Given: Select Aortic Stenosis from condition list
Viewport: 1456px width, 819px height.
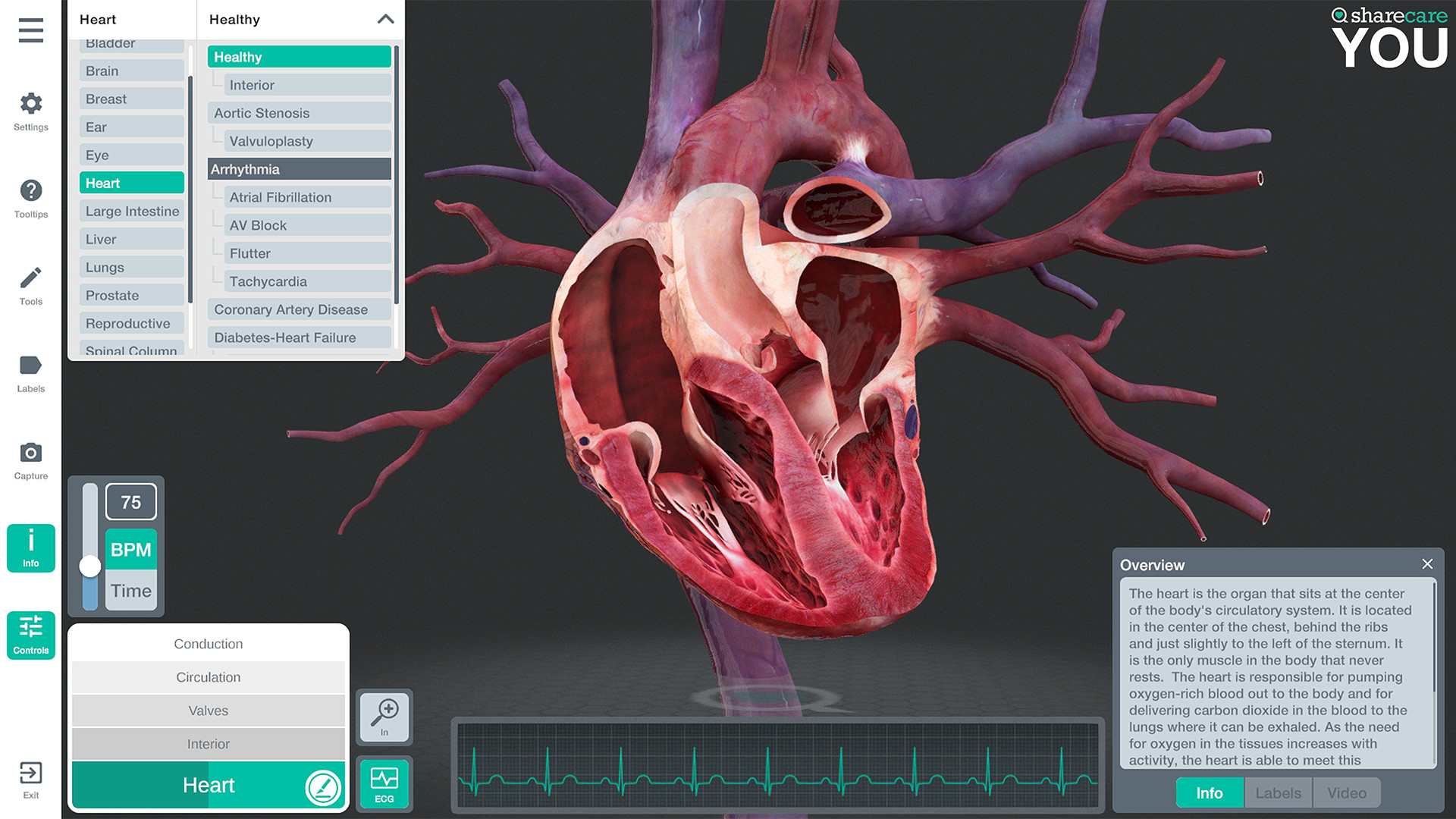Looking at the screenshot, I should (299, 113).
